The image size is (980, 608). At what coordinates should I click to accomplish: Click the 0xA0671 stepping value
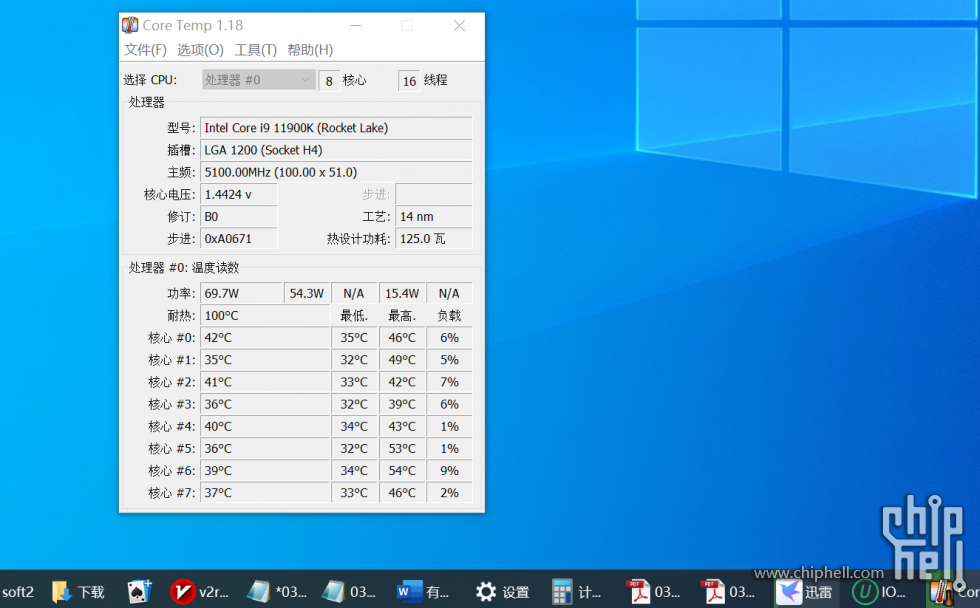239,239
